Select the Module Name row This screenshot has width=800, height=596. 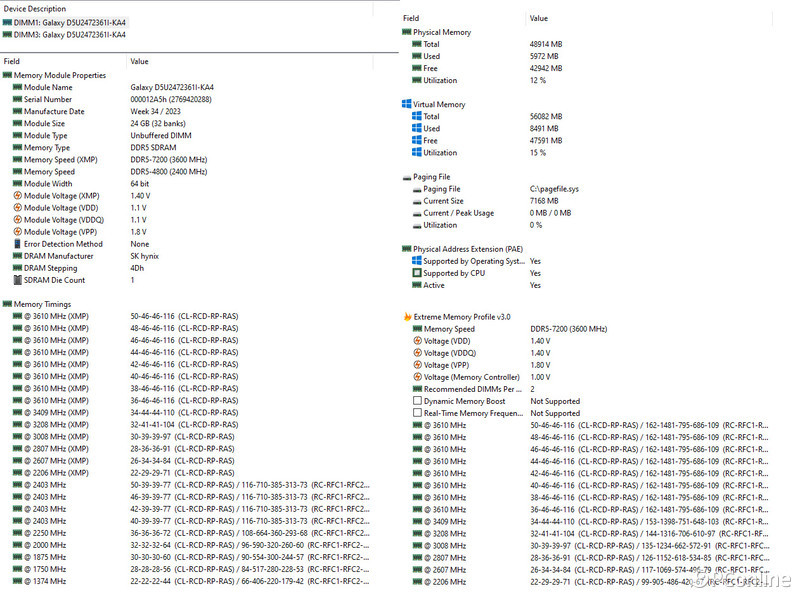pyautogui.click(x=113, y=87)
